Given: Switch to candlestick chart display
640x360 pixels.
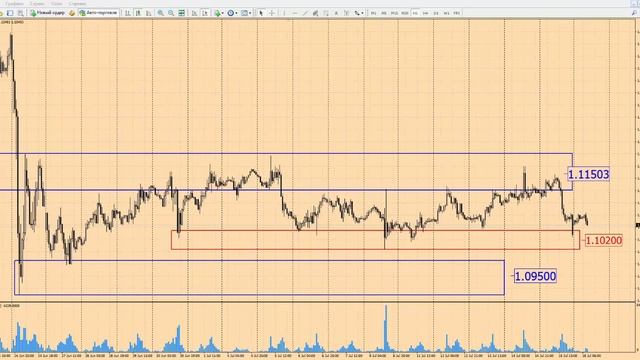Looking at the screenshot, I should pyautogui.click(x=138, y=13).
